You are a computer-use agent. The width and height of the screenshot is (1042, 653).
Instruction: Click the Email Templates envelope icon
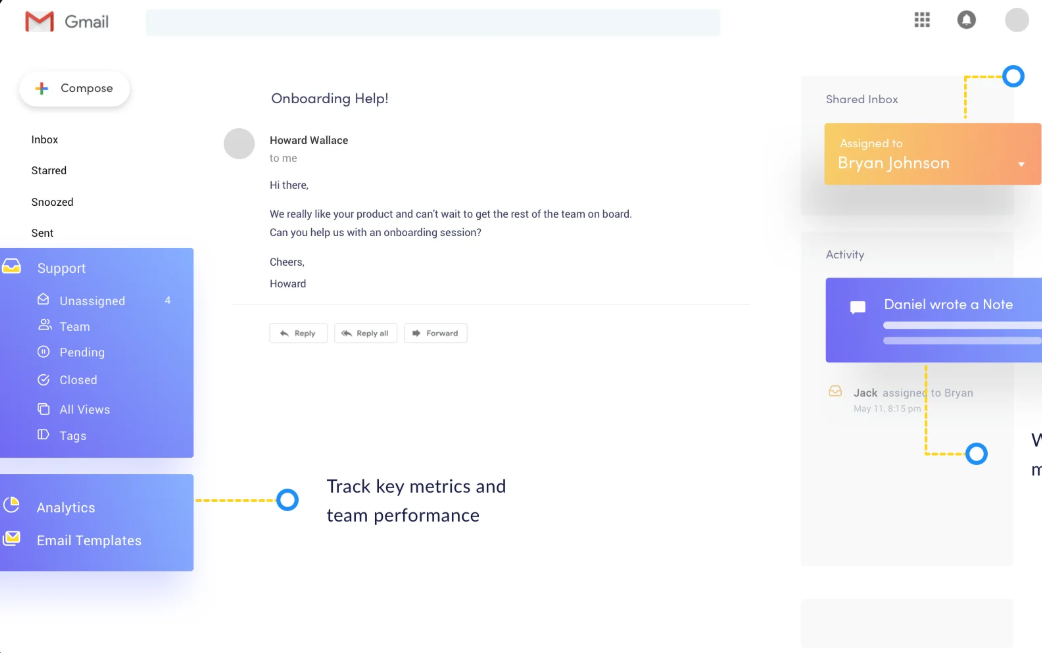coord(12,538)
